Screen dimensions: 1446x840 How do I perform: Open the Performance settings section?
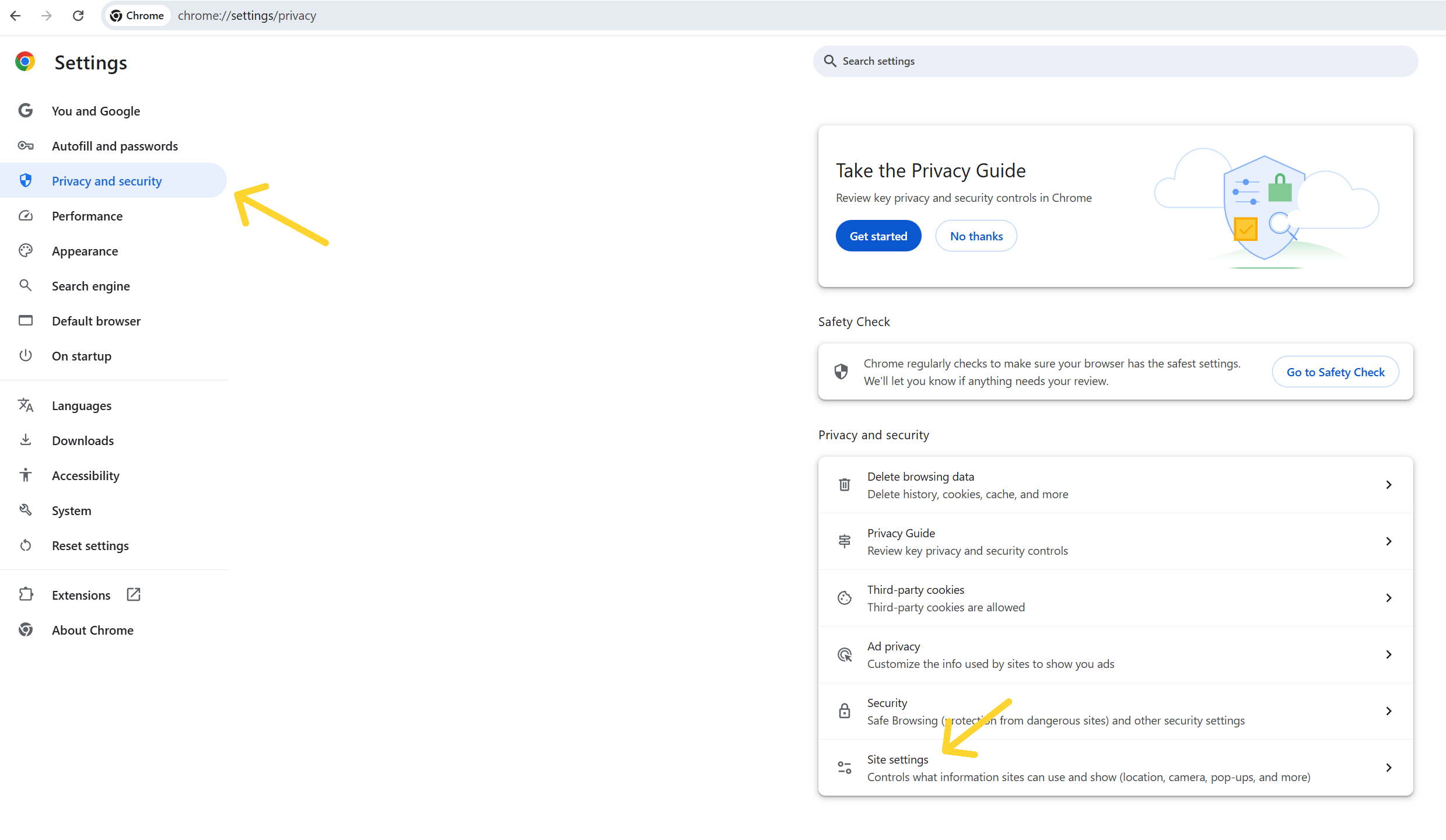pos(87,216)
